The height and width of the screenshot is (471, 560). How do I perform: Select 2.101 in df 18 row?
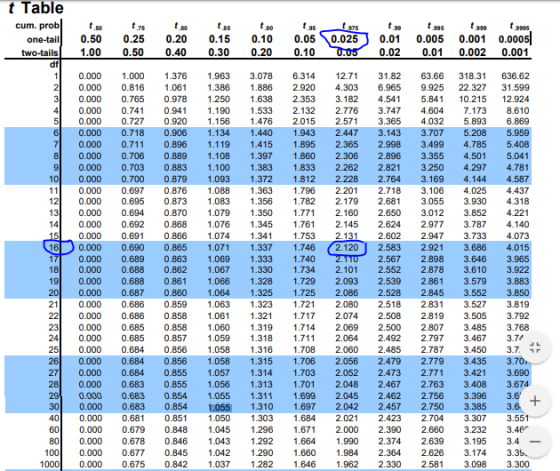pos(346,270)
